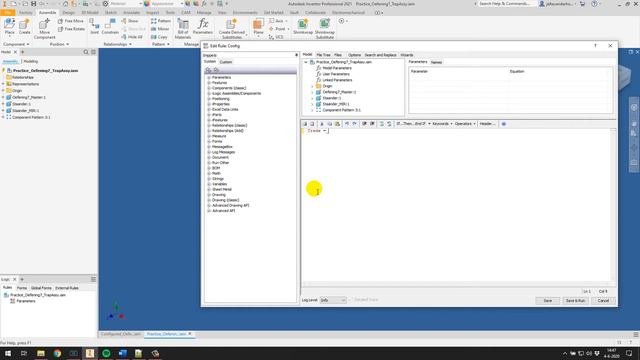This screenshot has width=640, height=360.
Task: Switch to the Forms tab in iLogic panel
Action: pyautogui.click(x=22, y=288)
